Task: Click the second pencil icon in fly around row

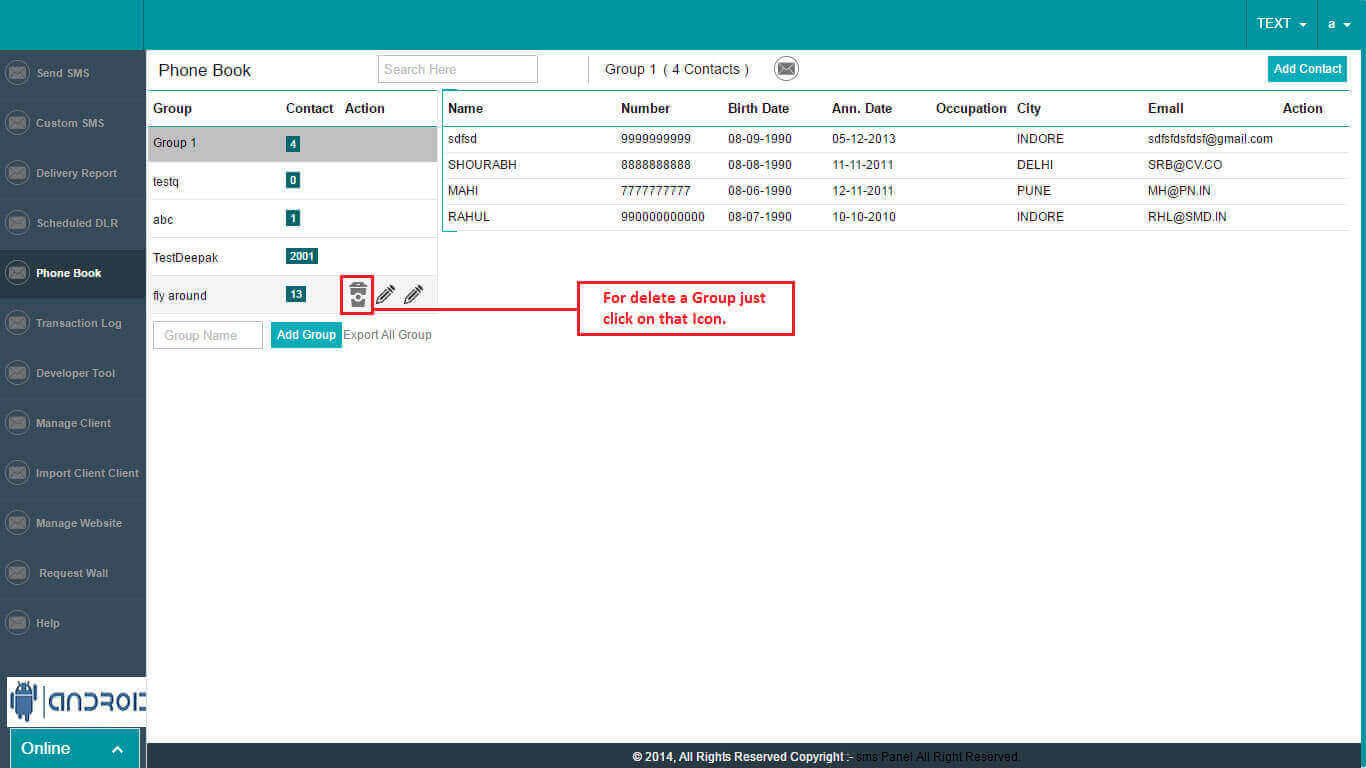Action: [x=413, y=294]
